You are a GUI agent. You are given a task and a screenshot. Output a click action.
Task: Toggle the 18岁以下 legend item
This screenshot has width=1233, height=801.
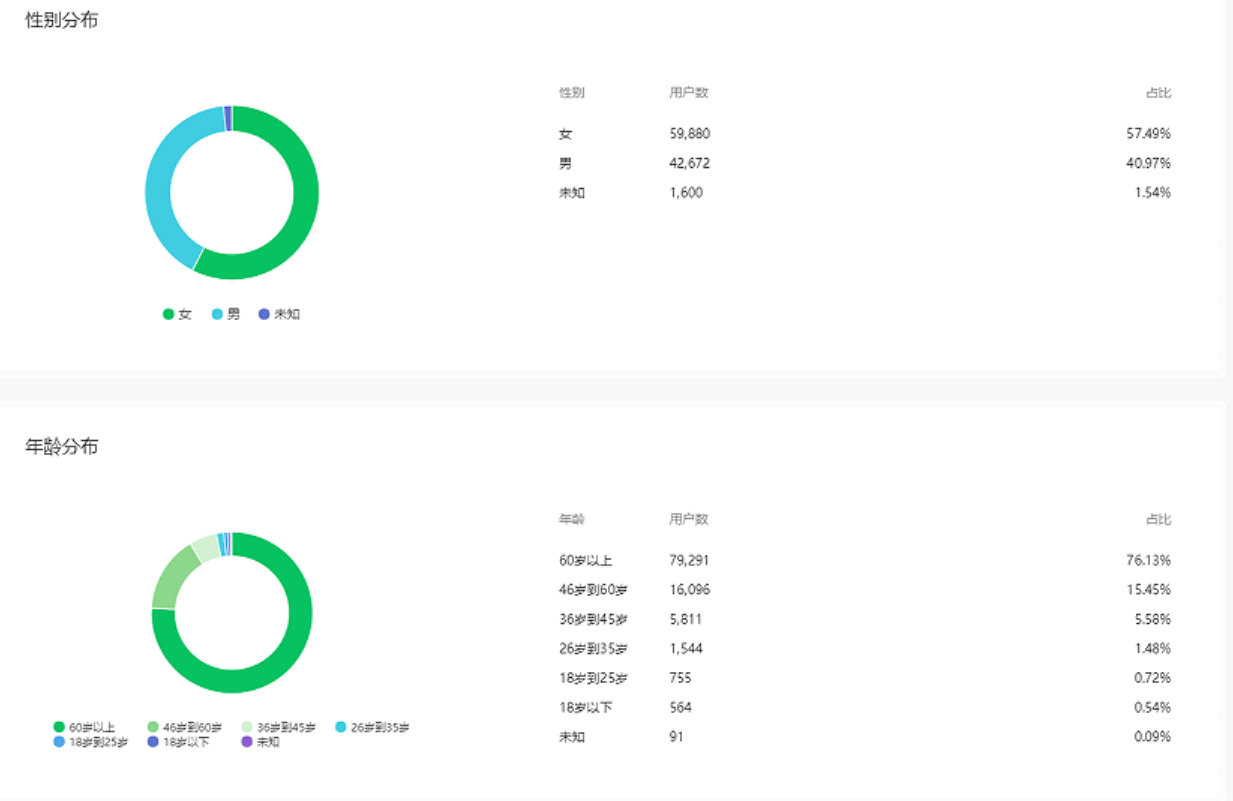[x=178, y=742]
